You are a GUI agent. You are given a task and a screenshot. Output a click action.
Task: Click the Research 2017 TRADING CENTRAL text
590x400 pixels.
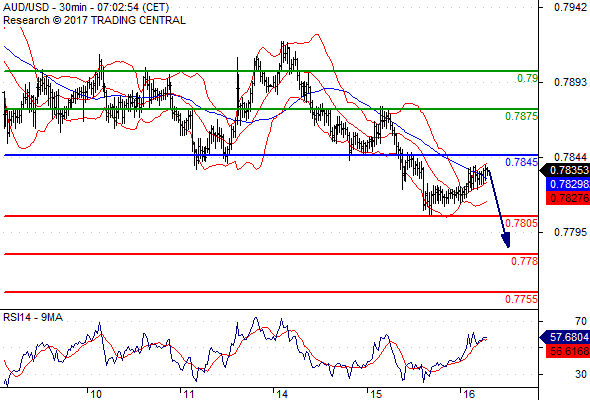click(94, 20)
